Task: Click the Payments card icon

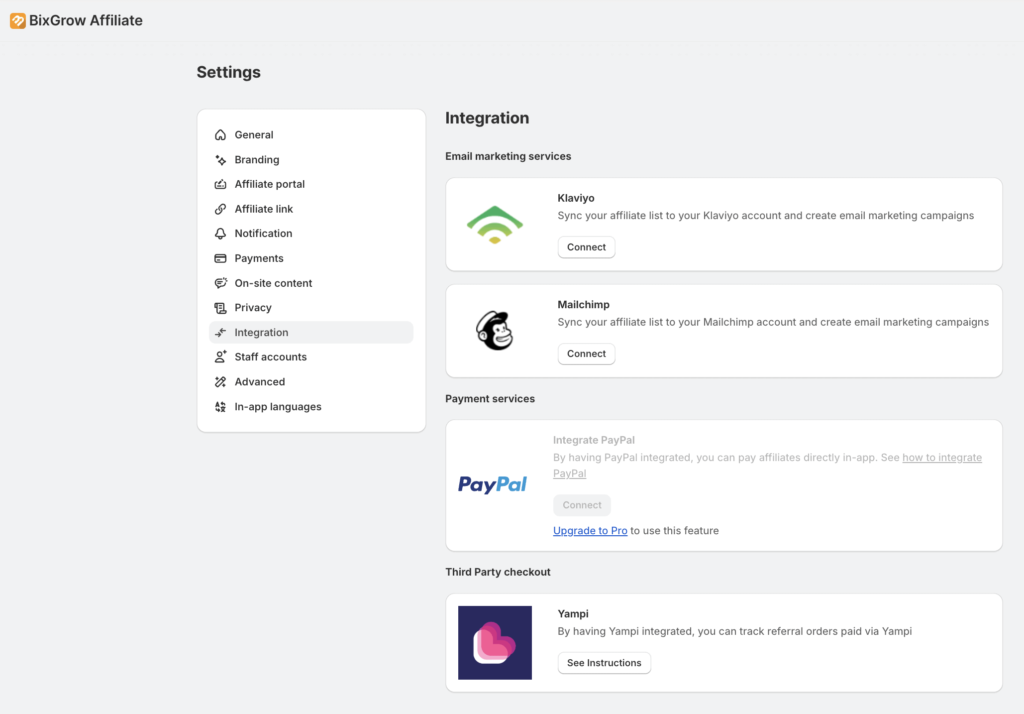Action: (x=221, y=258)
